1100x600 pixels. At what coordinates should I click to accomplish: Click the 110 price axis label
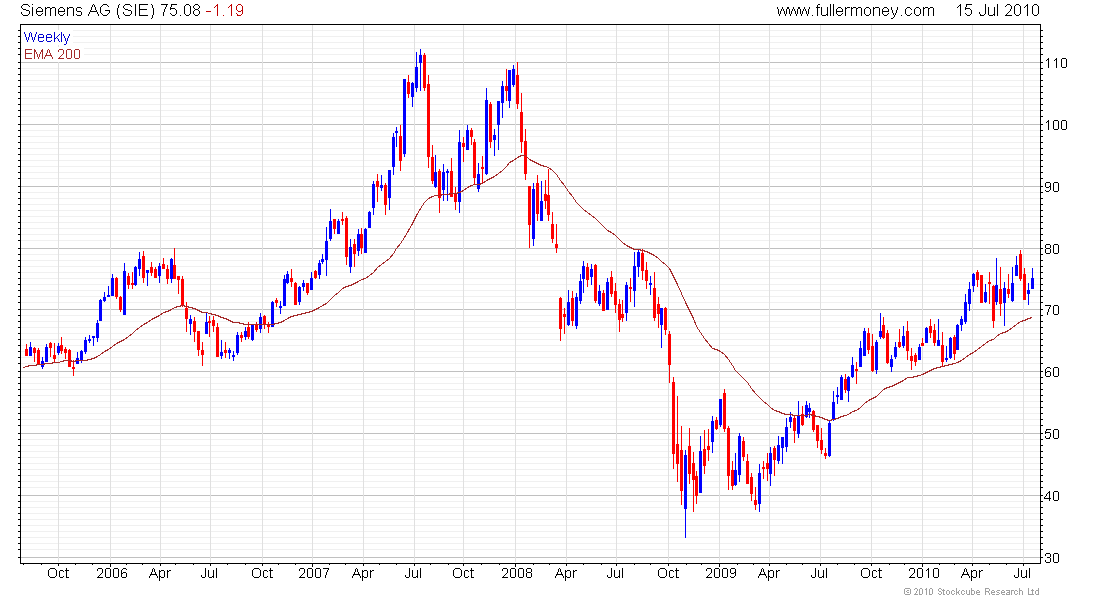click(1056, 63)
